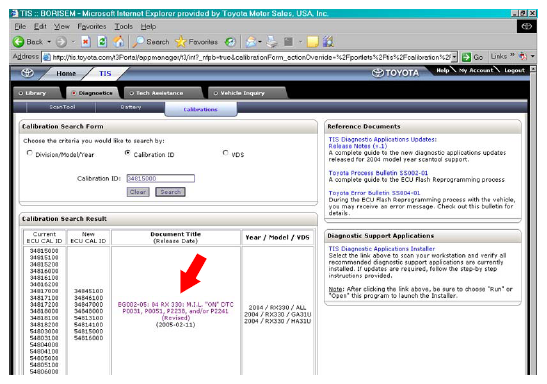This screenshot has height=384, width=547.
Task: Stop page loading with red X icon
Action: tap(85, 42)
